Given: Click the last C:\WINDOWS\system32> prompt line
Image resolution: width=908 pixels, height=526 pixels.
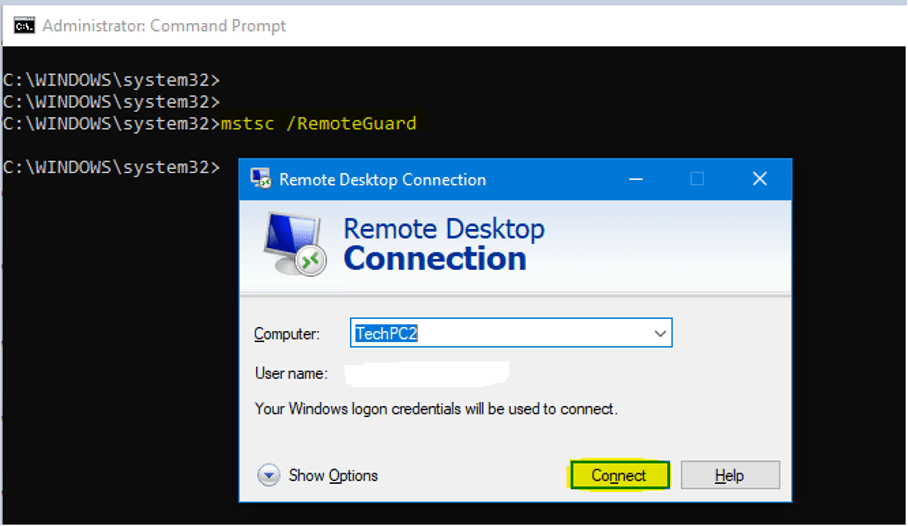Looking at the screenshot, I should tap(111, 166).
